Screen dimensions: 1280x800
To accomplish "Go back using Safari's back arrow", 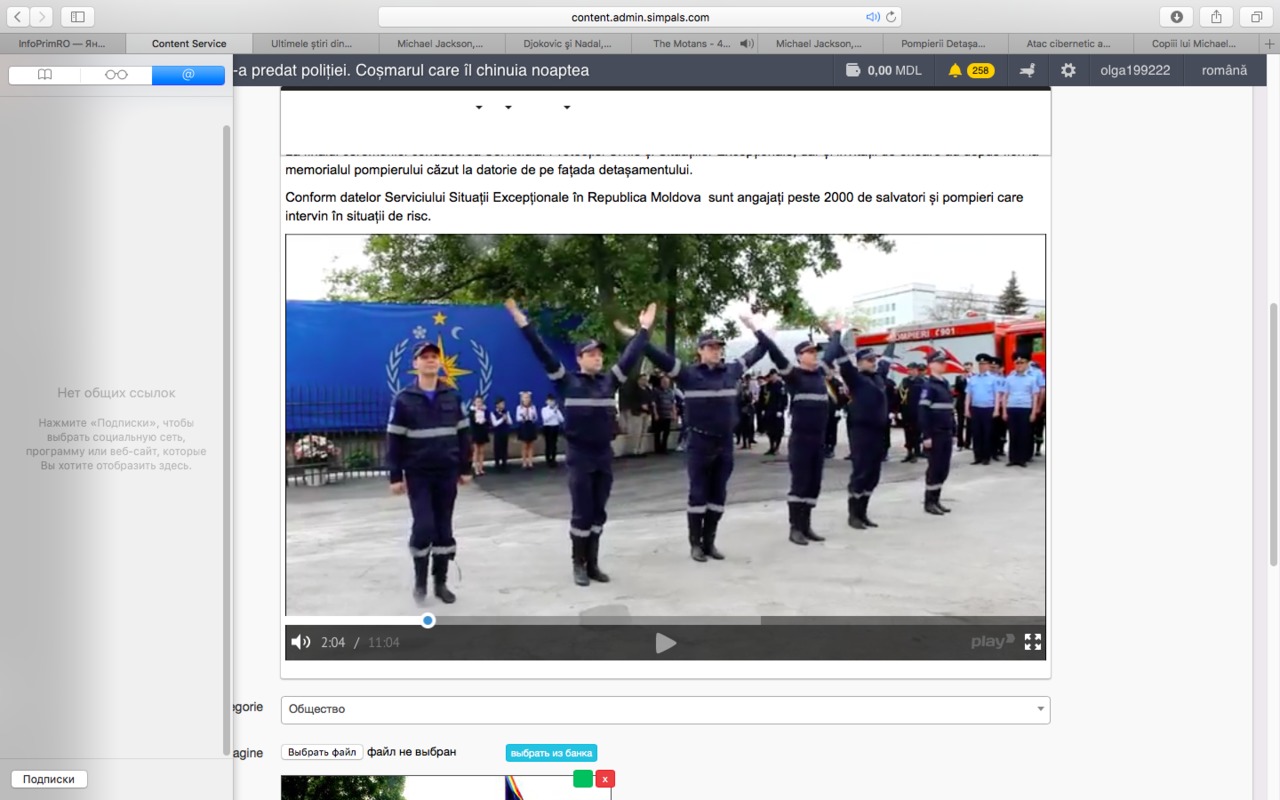I will point(18,16).
